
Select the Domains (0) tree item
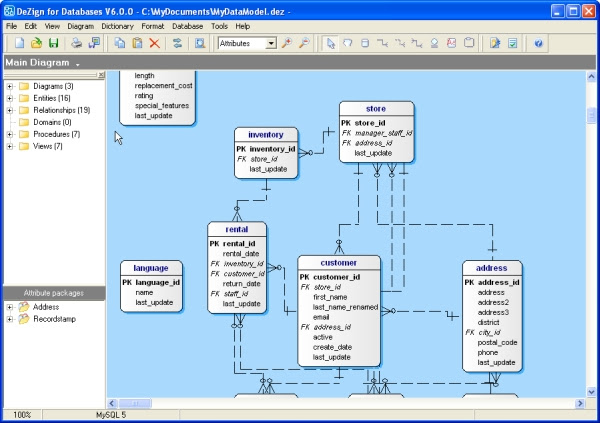tap(52, 122)
